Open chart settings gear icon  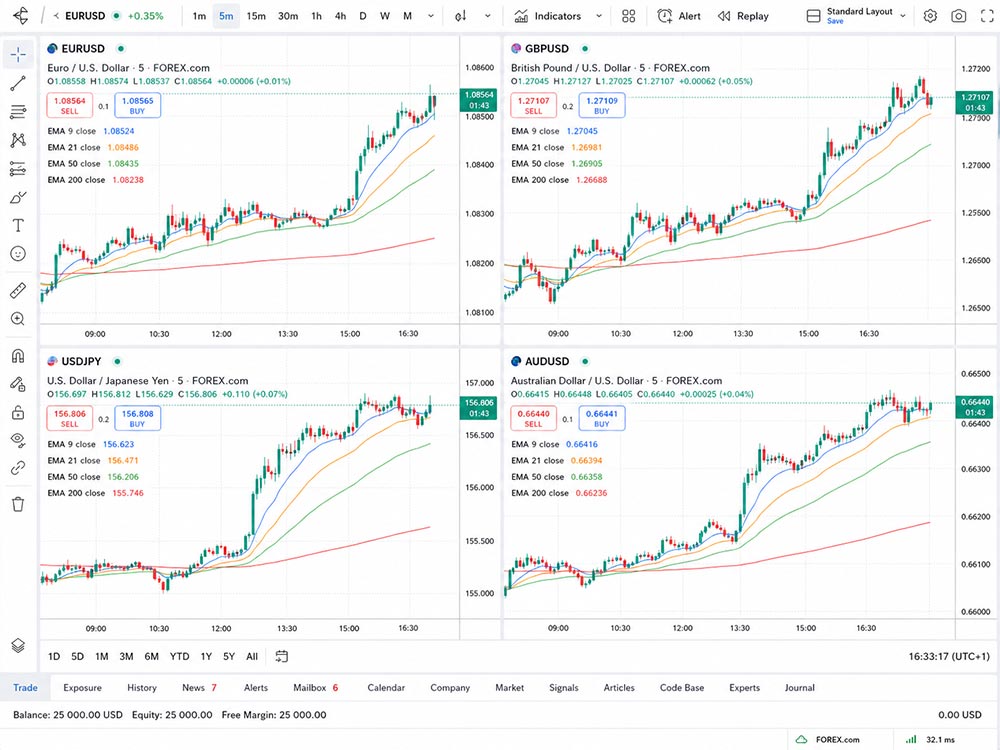930,16
